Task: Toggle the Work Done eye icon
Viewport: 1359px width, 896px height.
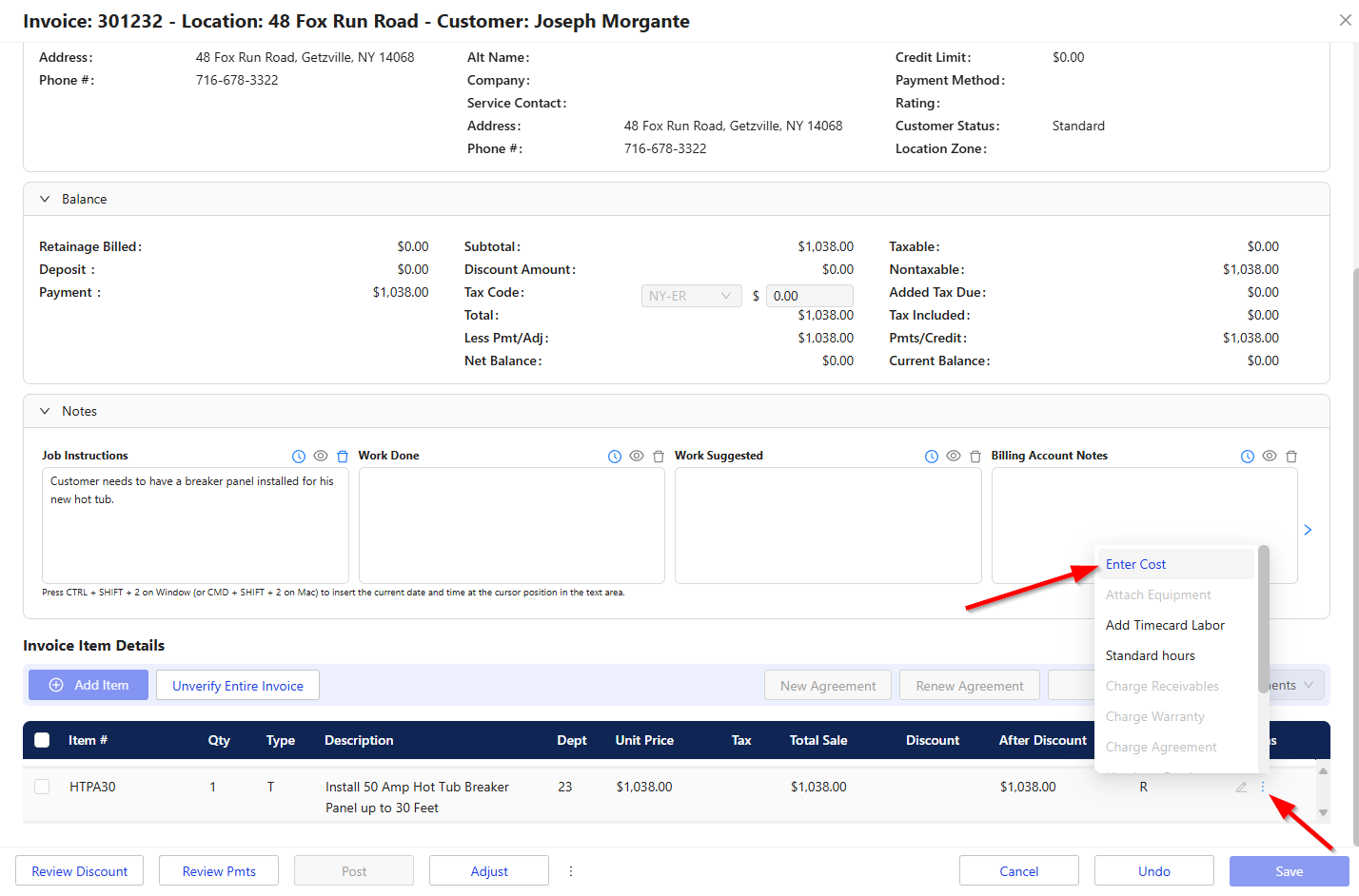Action: point(637,457)
